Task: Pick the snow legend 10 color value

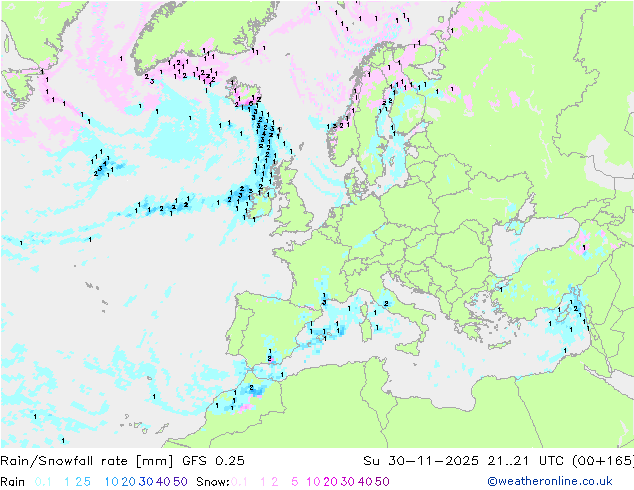Action: (313, 482)
